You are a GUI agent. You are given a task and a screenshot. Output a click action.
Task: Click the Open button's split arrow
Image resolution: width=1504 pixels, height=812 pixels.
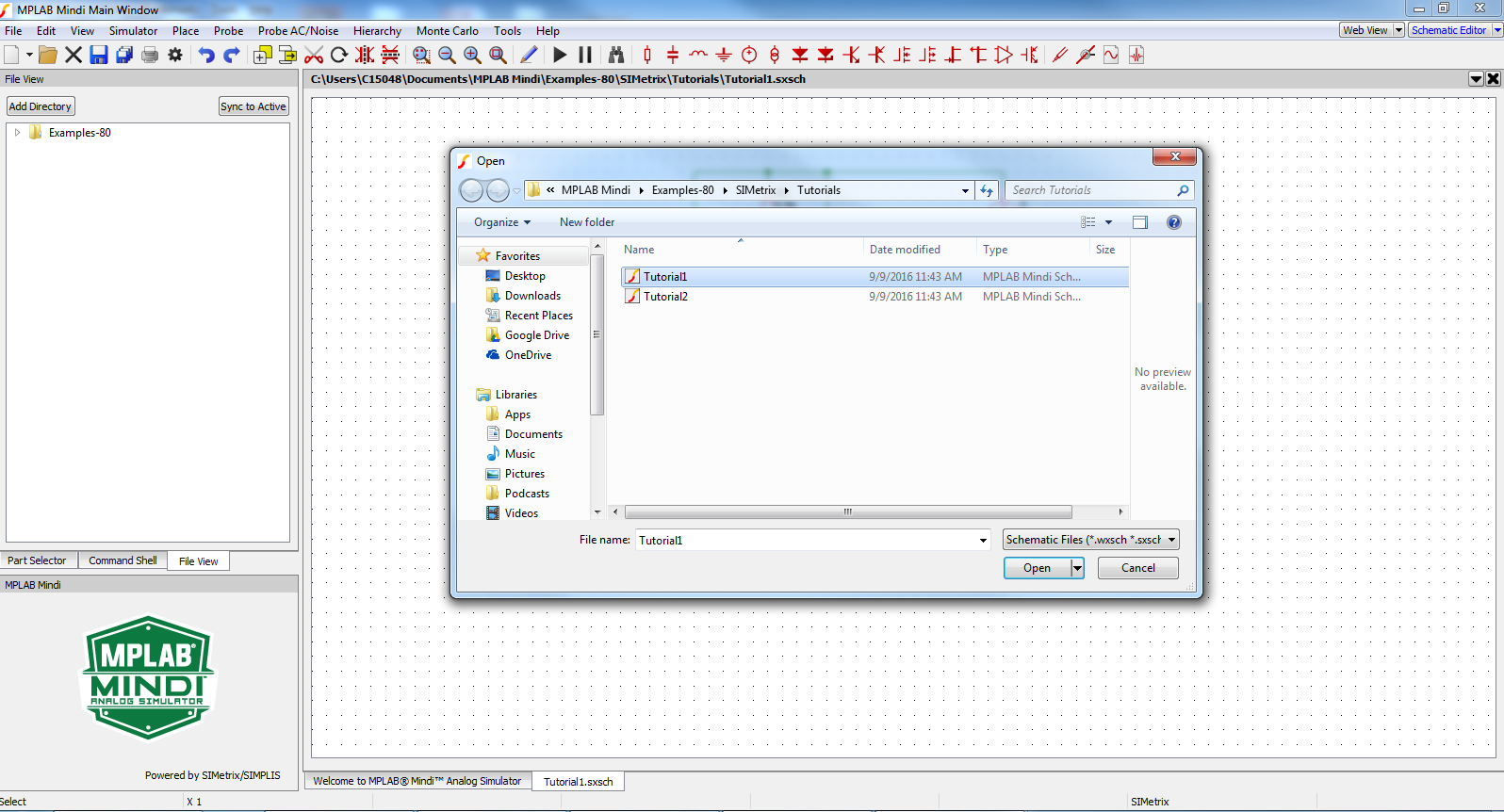click(x=1077, y=568)
